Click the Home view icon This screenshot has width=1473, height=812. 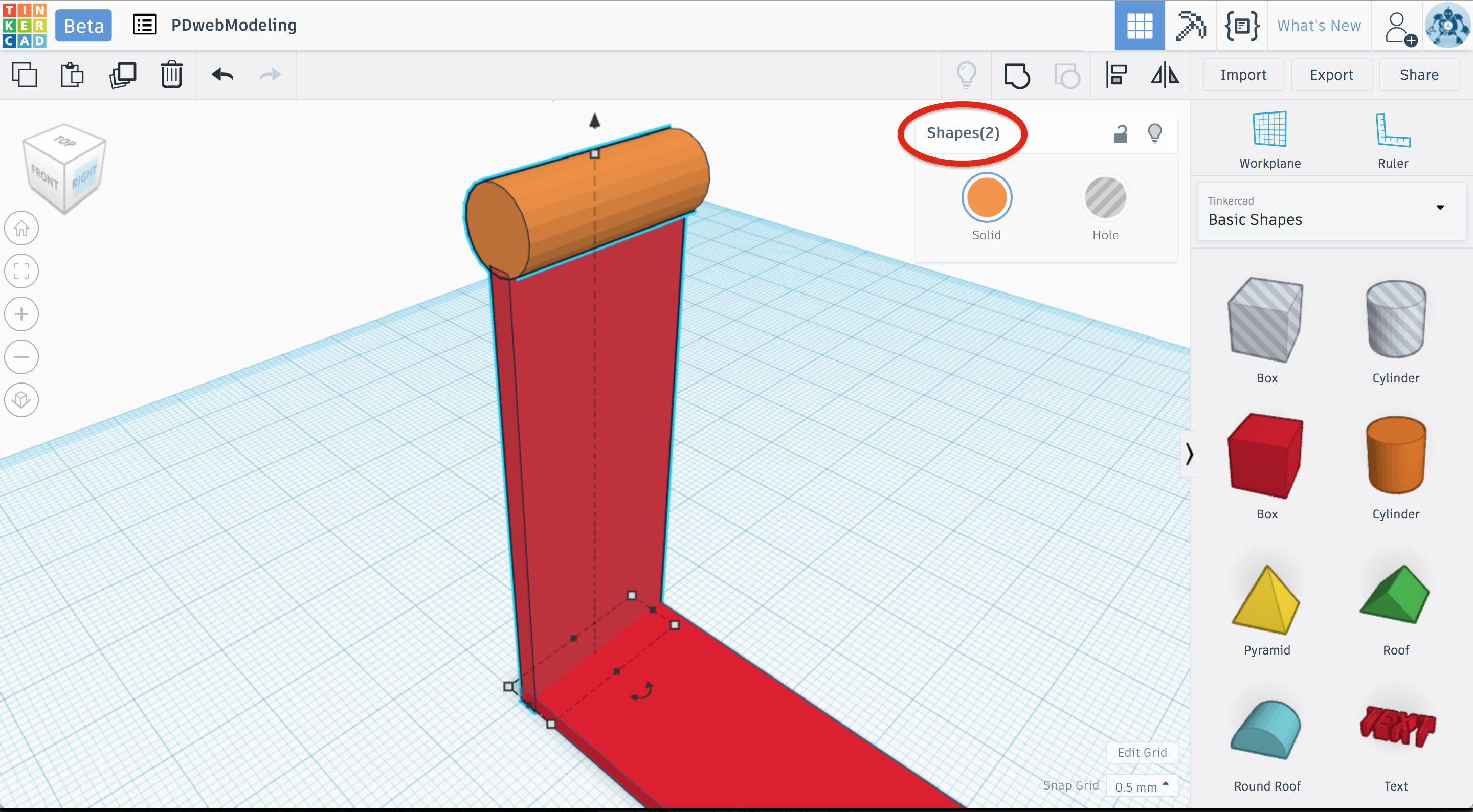(x=21, y=228)
